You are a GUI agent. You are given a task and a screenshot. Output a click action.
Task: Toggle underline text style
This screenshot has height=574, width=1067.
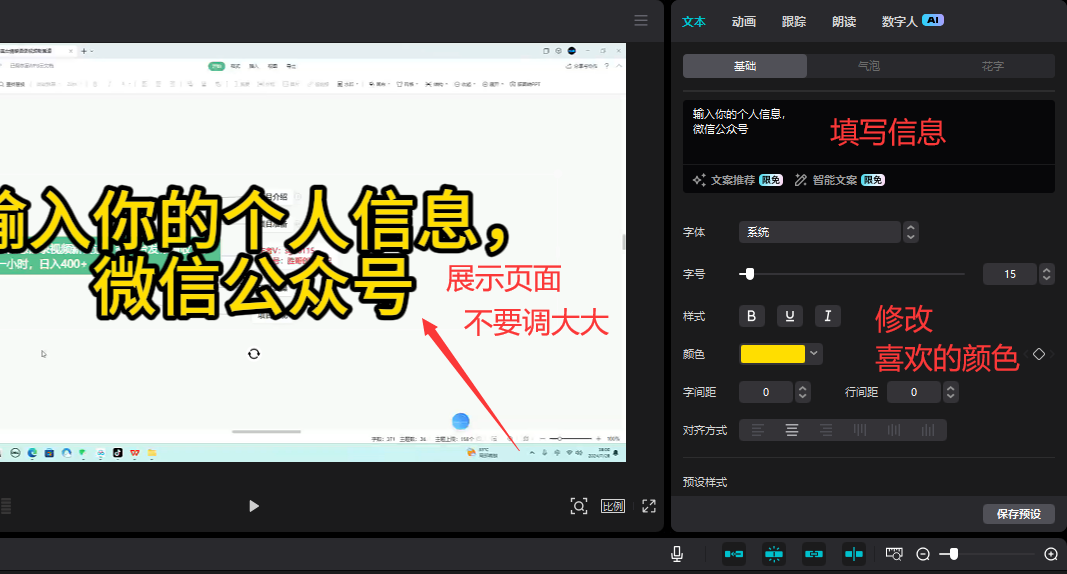(790, 316)
